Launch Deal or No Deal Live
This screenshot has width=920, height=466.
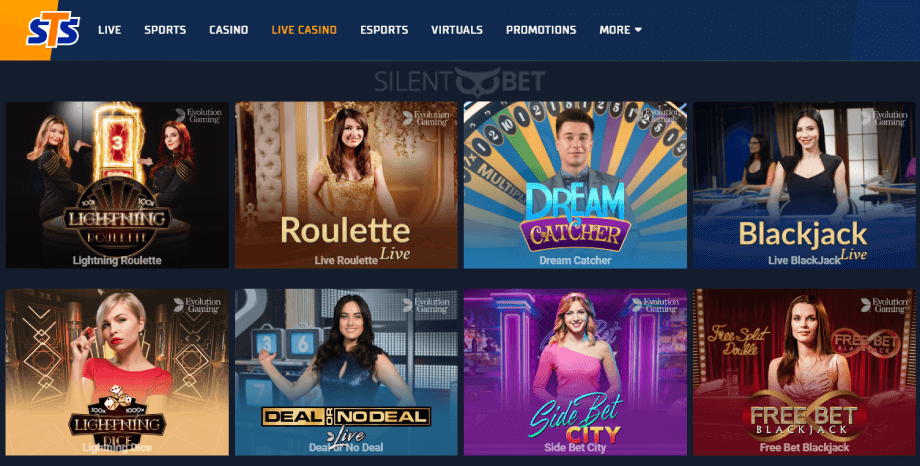[x=346, y=372]
